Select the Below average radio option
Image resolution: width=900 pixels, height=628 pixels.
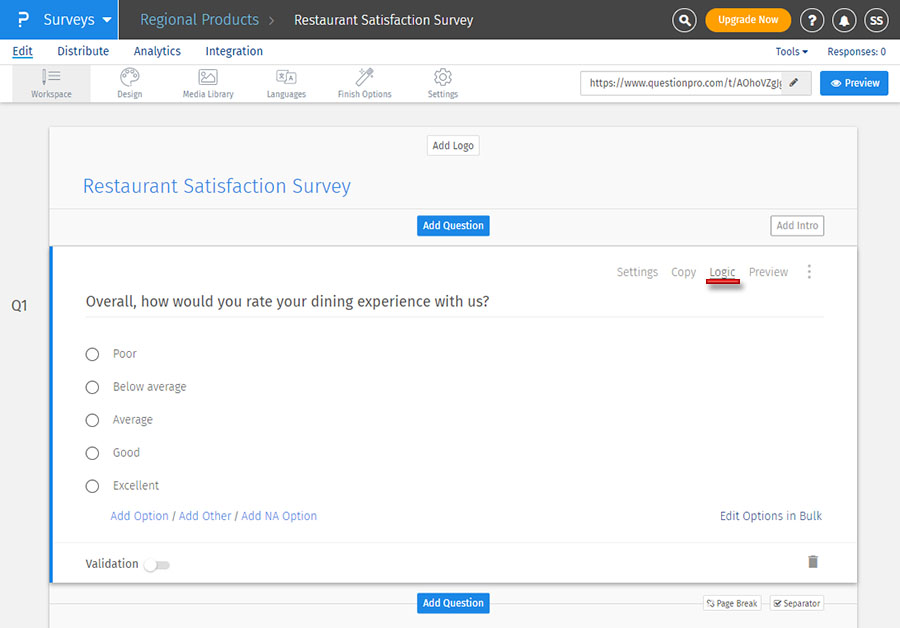(92, 386)
